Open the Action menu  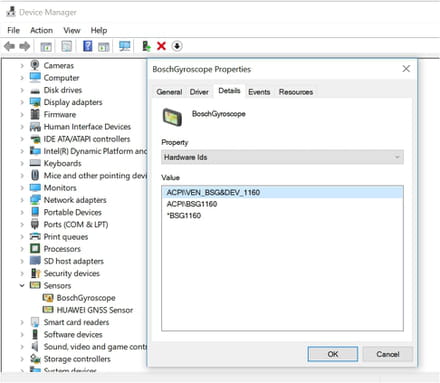pos(41,30)
